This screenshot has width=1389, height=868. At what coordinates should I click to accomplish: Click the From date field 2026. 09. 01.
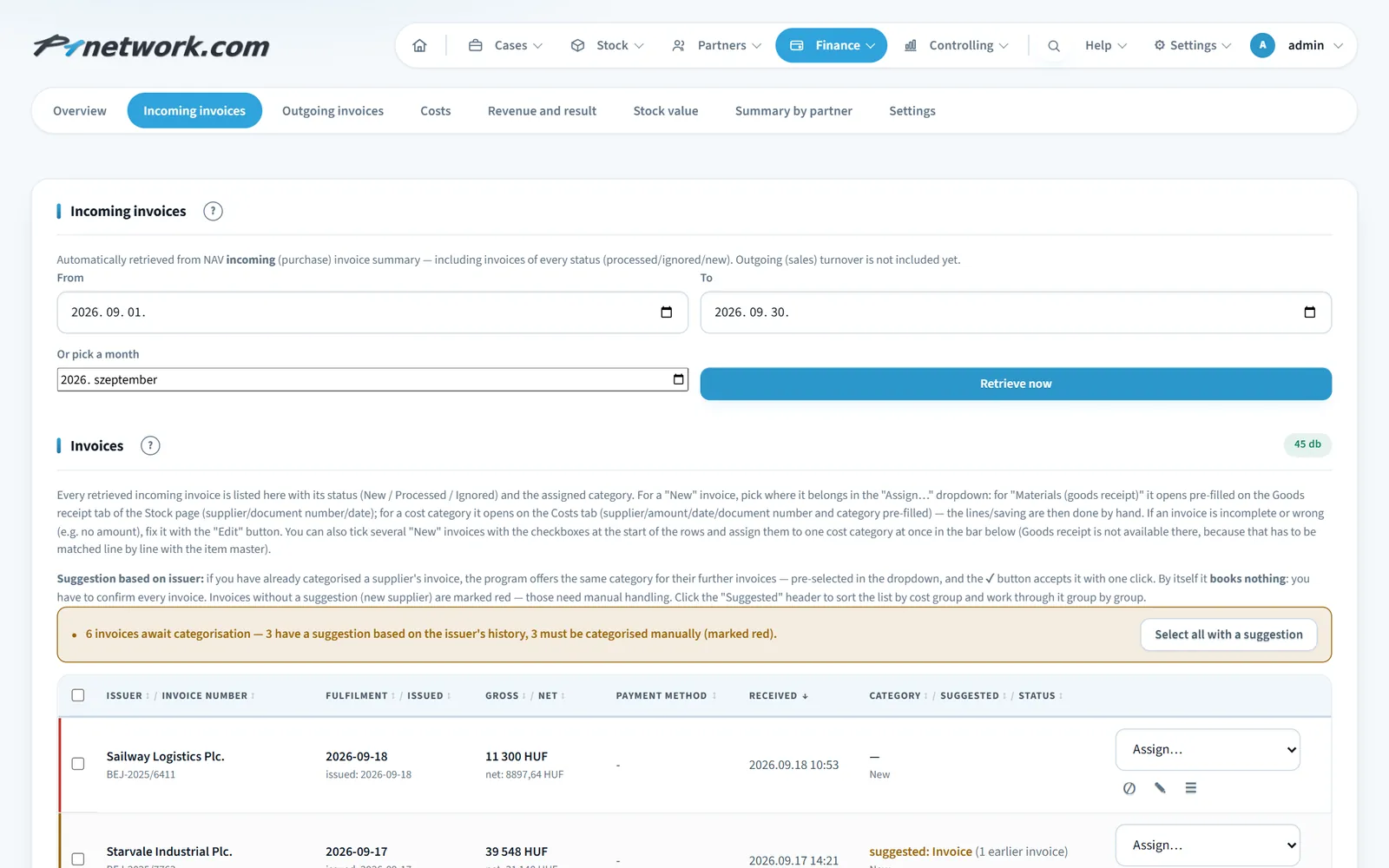pyautogui.click(x=372, y=312)
